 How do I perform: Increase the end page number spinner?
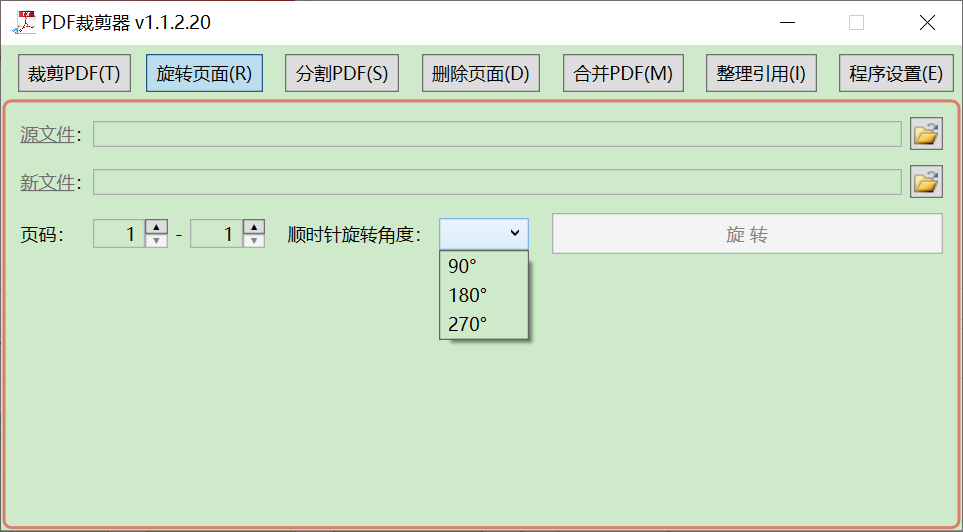click(254, 227)
